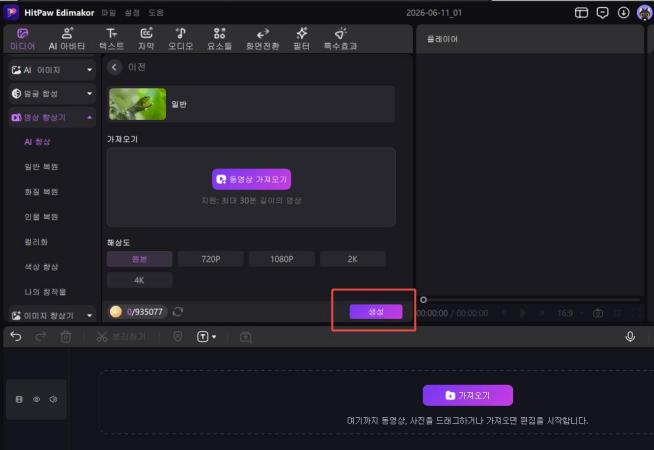Image resolution: width=654 pixels, height=450 pixels.
Task: Click the 동영상 가져오기 import button
Action: [252, 179]
